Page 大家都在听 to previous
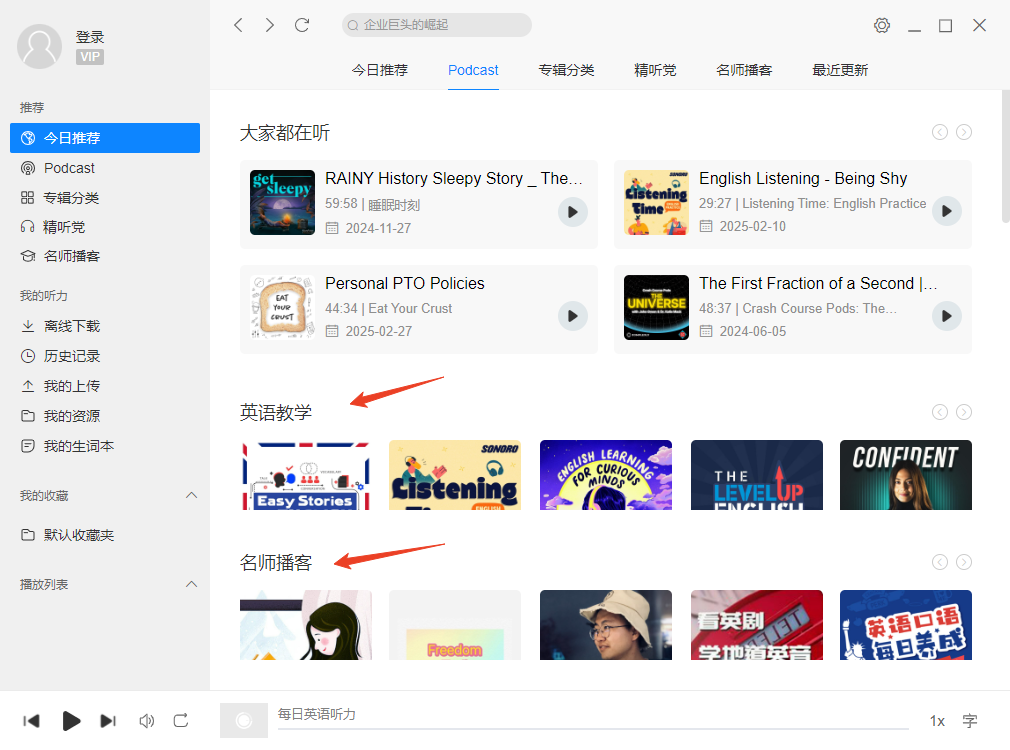Screen dimensions: 1010x750 pyautogui.click(x=940, y=132)
